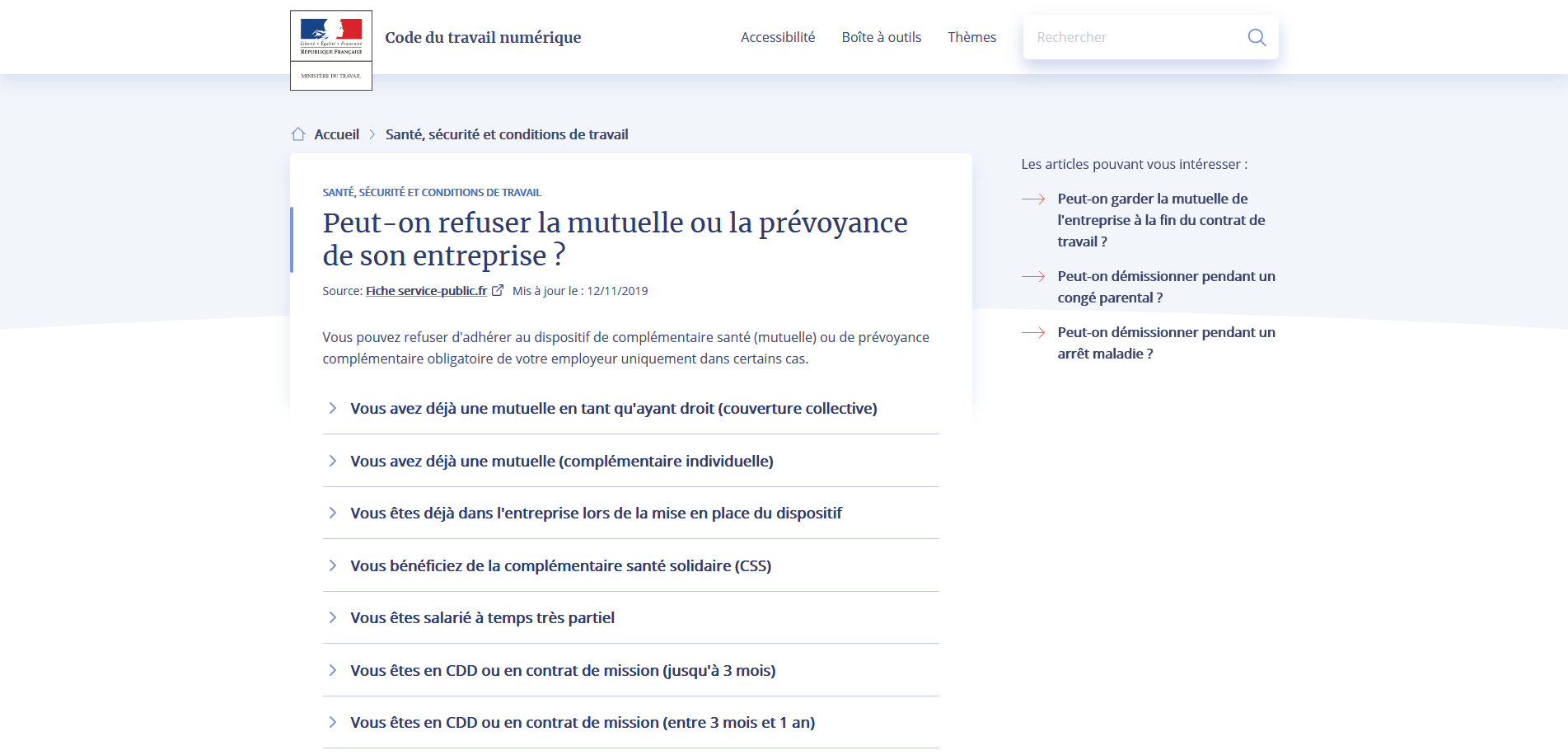Viewport: 1568px width, 755px height.
Task: Click the intro paragraph starting 'Vous pouvez refuser d'adhérer'
Action: tap(625, 348)
